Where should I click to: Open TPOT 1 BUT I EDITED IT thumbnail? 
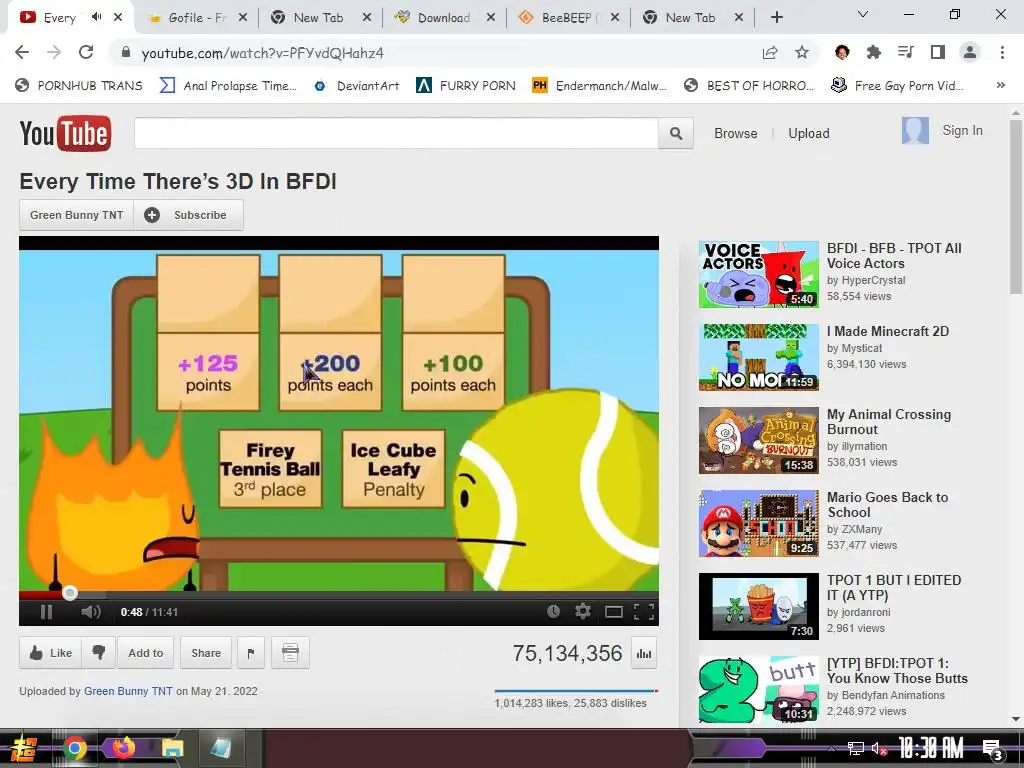[x=758, y=606]
